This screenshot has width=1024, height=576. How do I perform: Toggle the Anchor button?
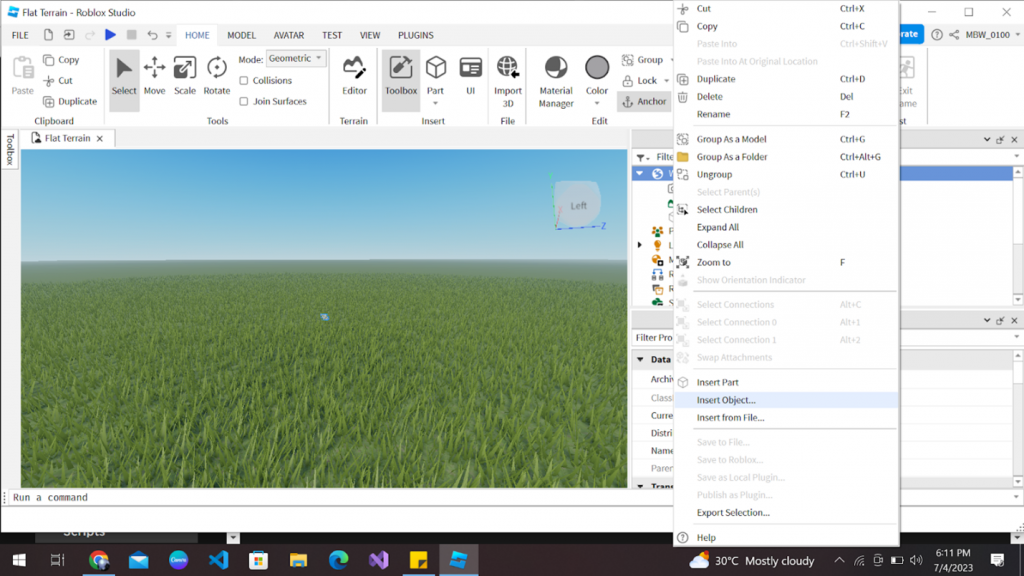(644, 101)
